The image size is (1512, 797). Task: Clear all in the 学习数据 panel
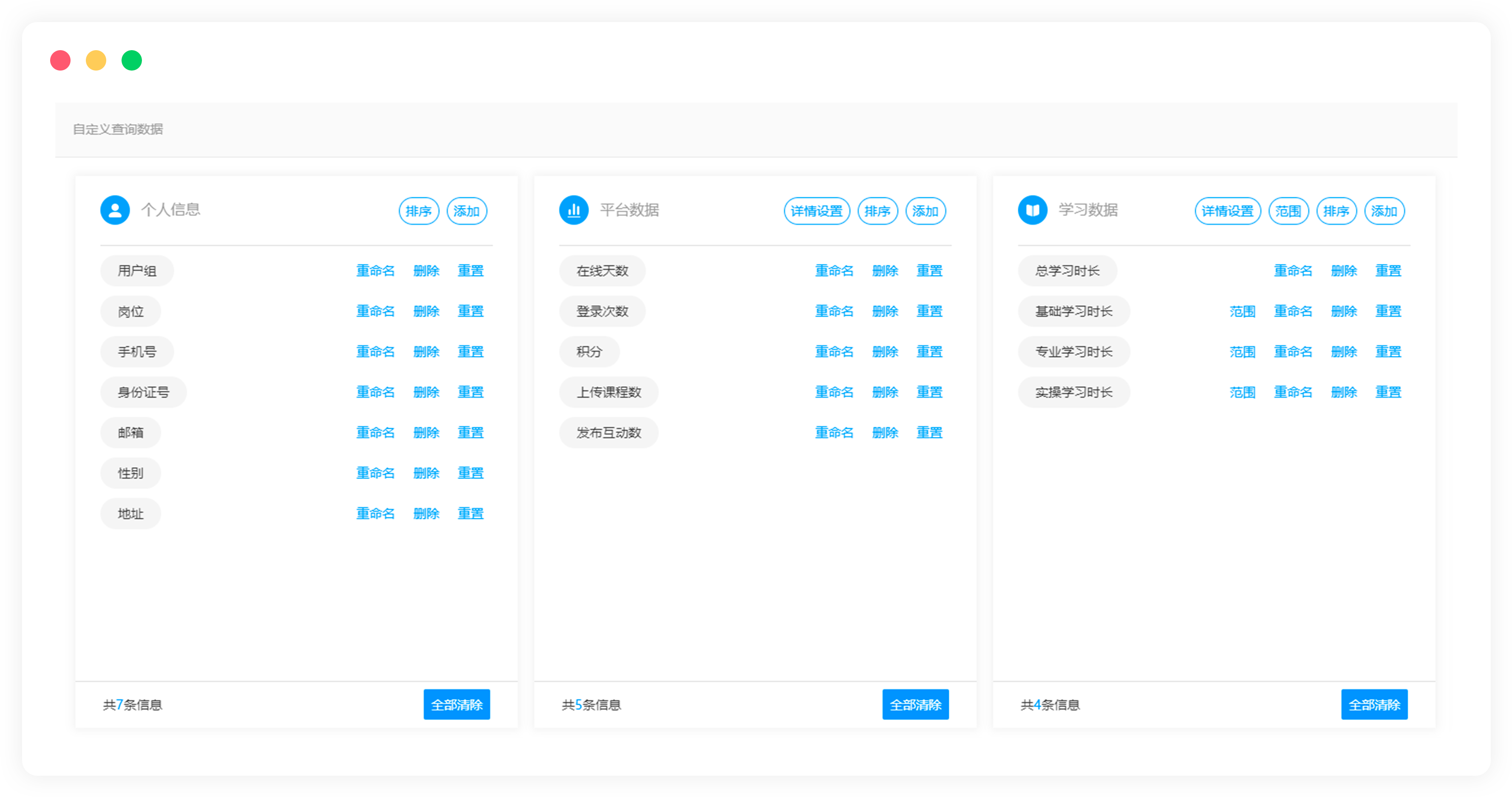pyautogui.click(x=1374, y=704)
